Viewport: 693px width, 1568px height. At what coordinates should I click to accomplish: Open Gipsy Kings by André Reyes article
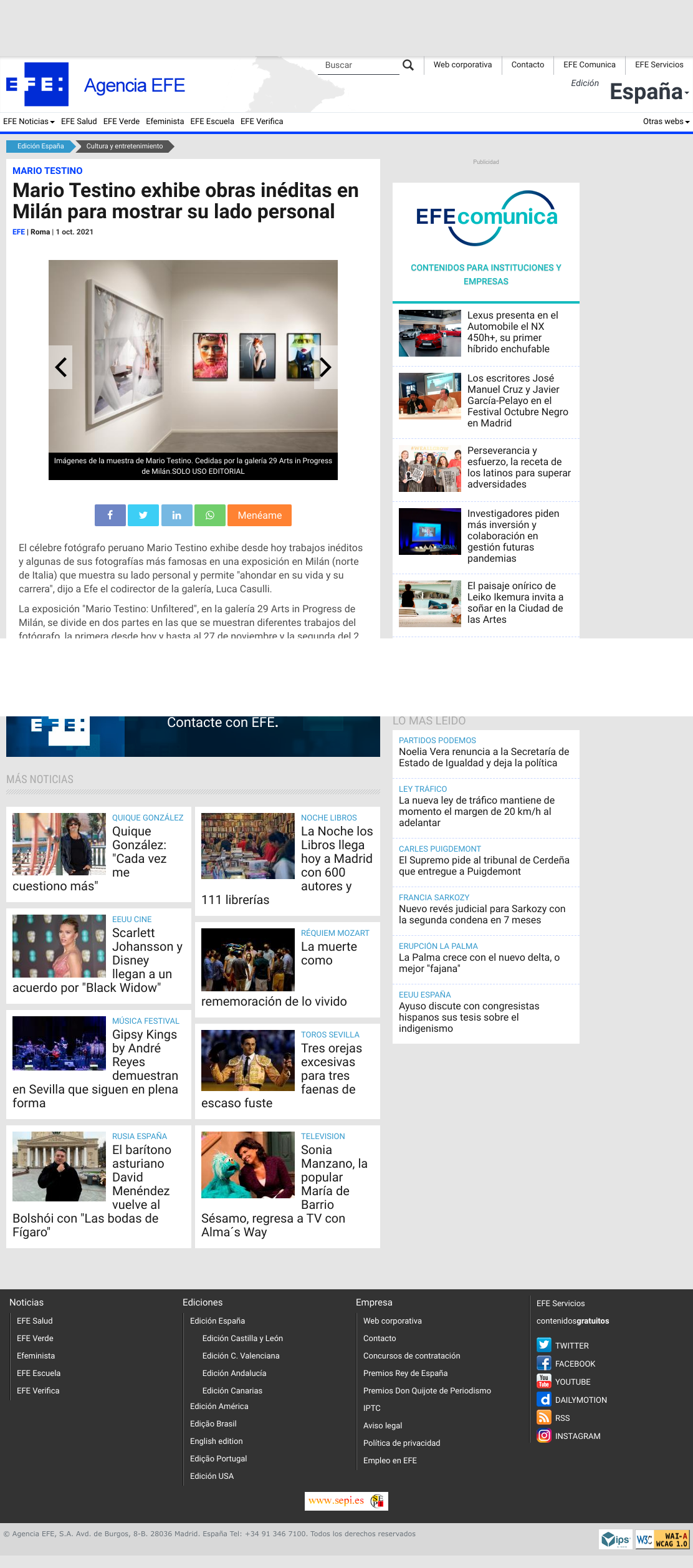(98, 1064)
